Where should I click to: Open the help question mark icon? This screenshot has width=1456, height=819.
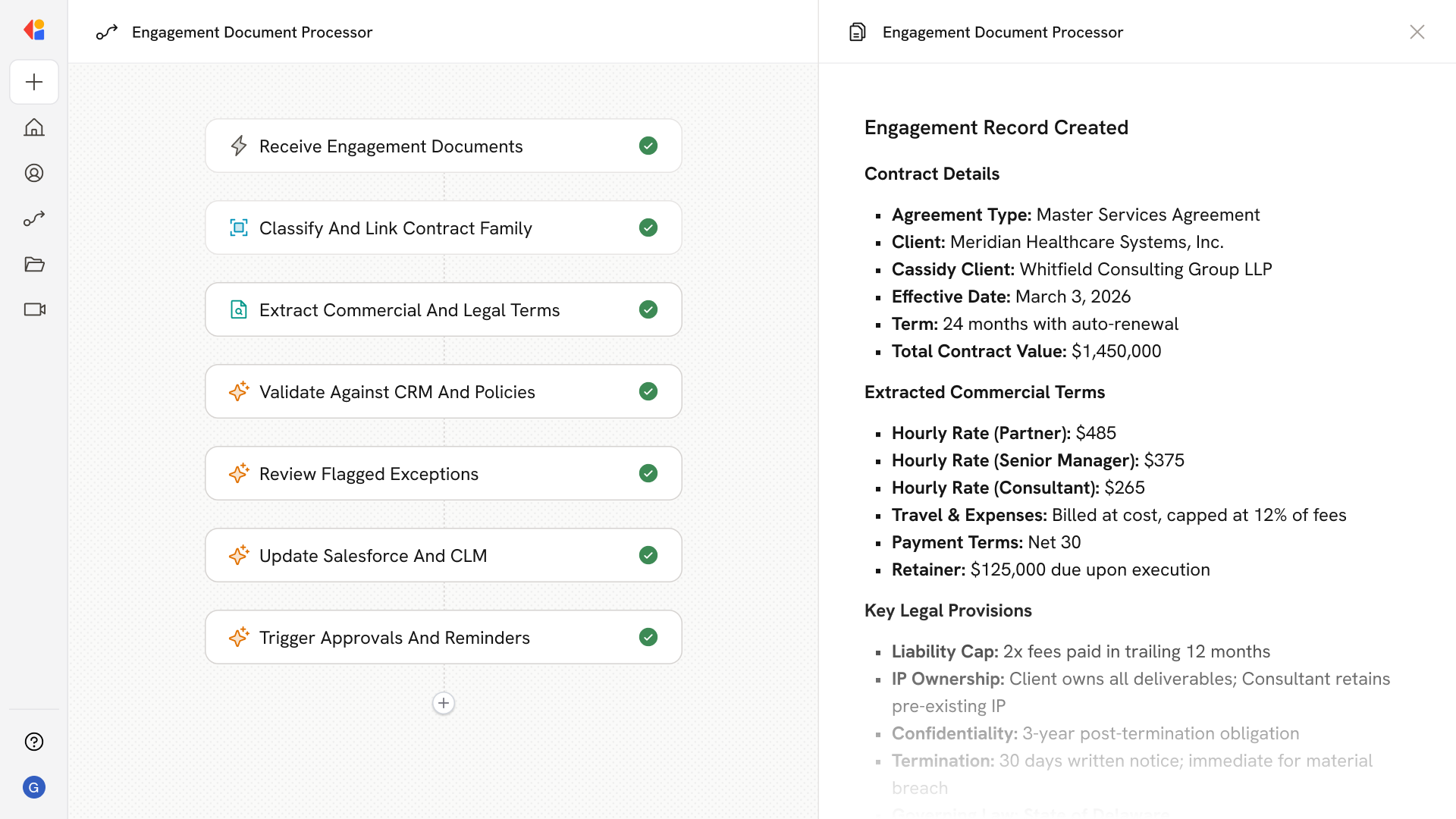(x=34, y=742)
